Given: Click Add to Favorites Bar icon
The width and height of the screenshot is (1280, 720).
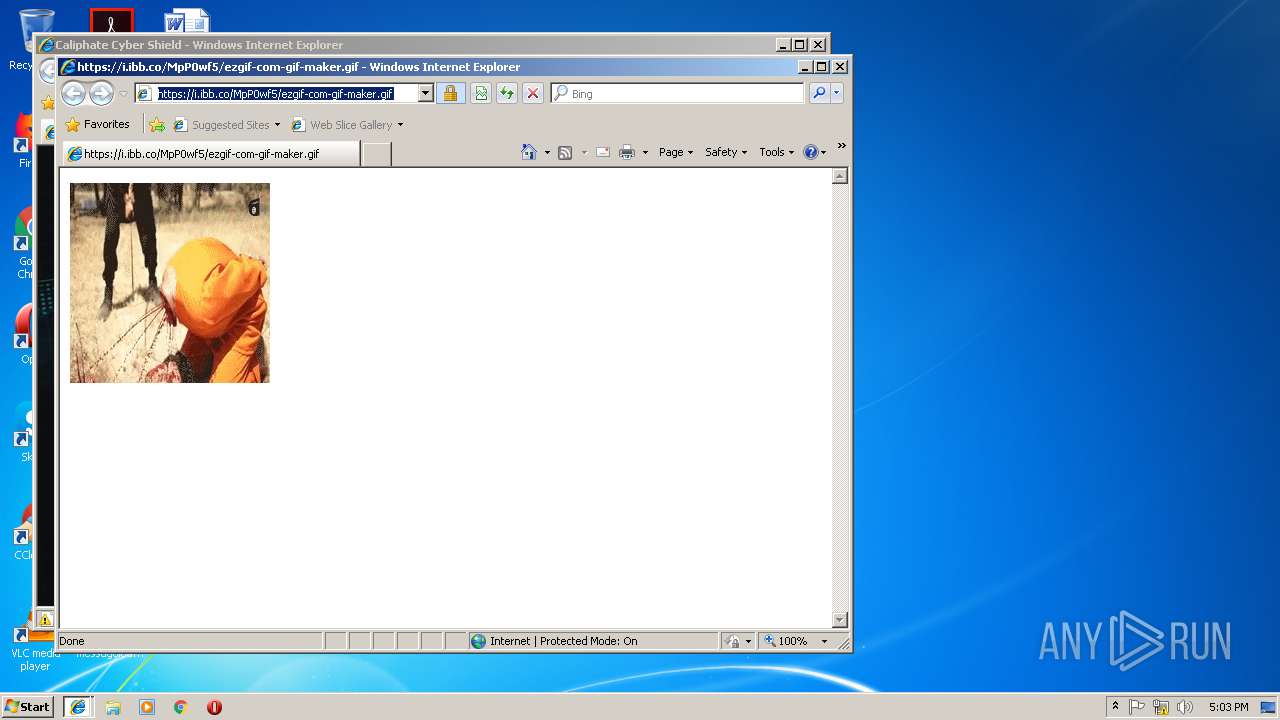Looking at the screenshot, I should pos(157,125).
